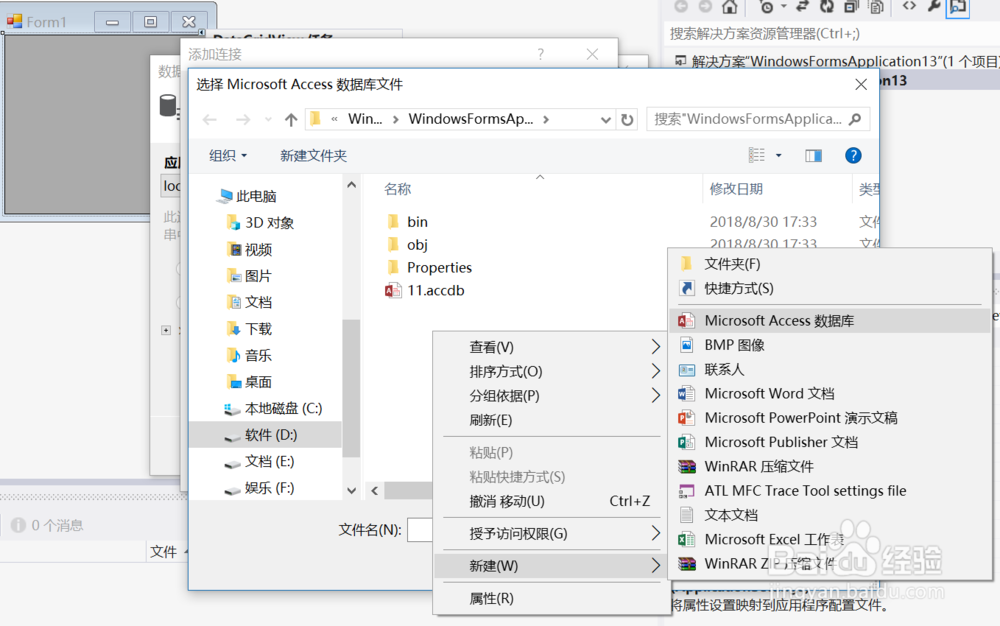Create a new WinRAR 压缩文件

point(830,467)
